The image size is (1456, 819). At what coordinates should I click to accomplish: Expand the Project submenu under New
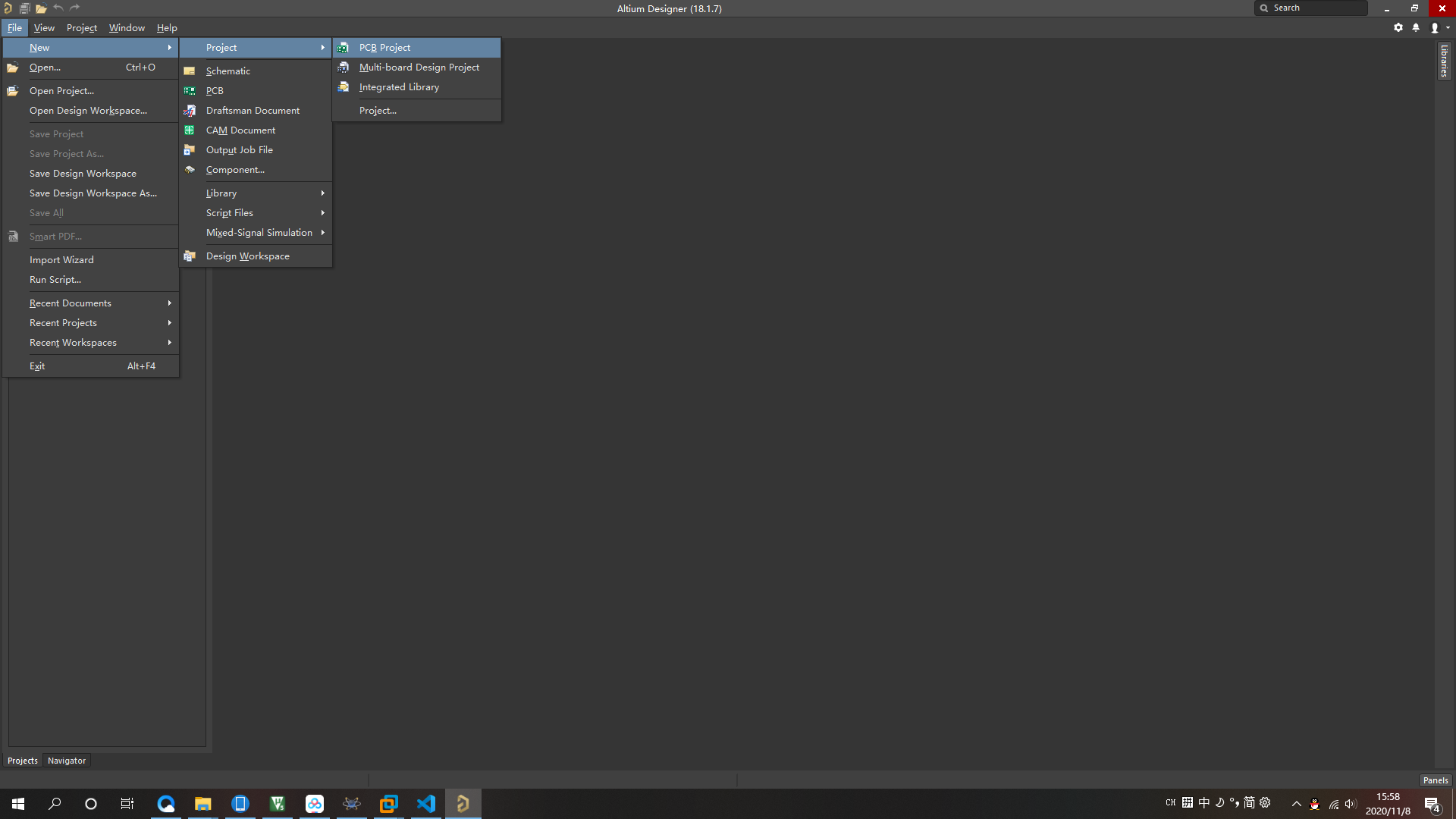pos(256,48)
